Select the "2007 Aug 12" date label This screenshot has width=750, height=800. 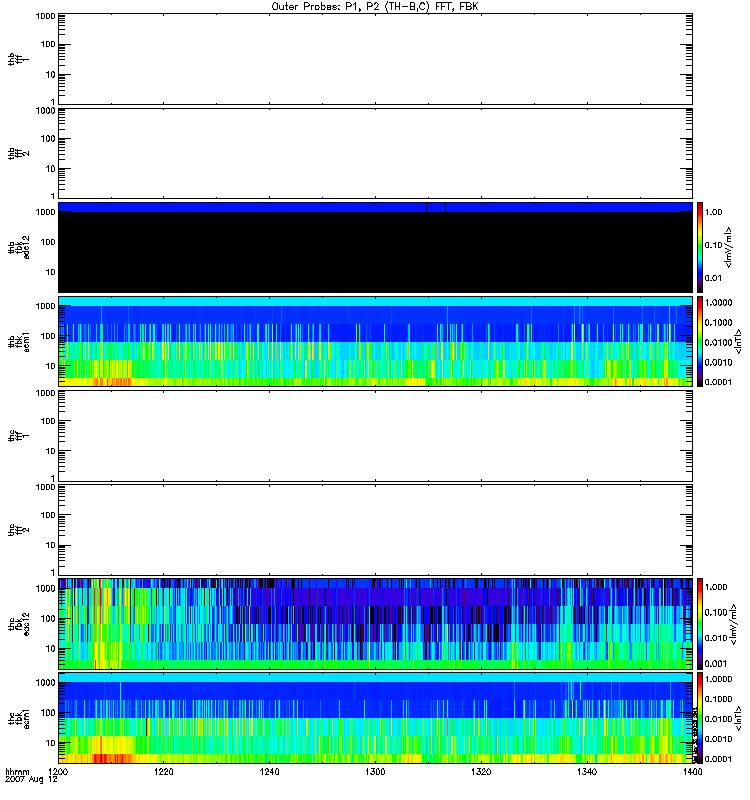click(x=31, y=780)
